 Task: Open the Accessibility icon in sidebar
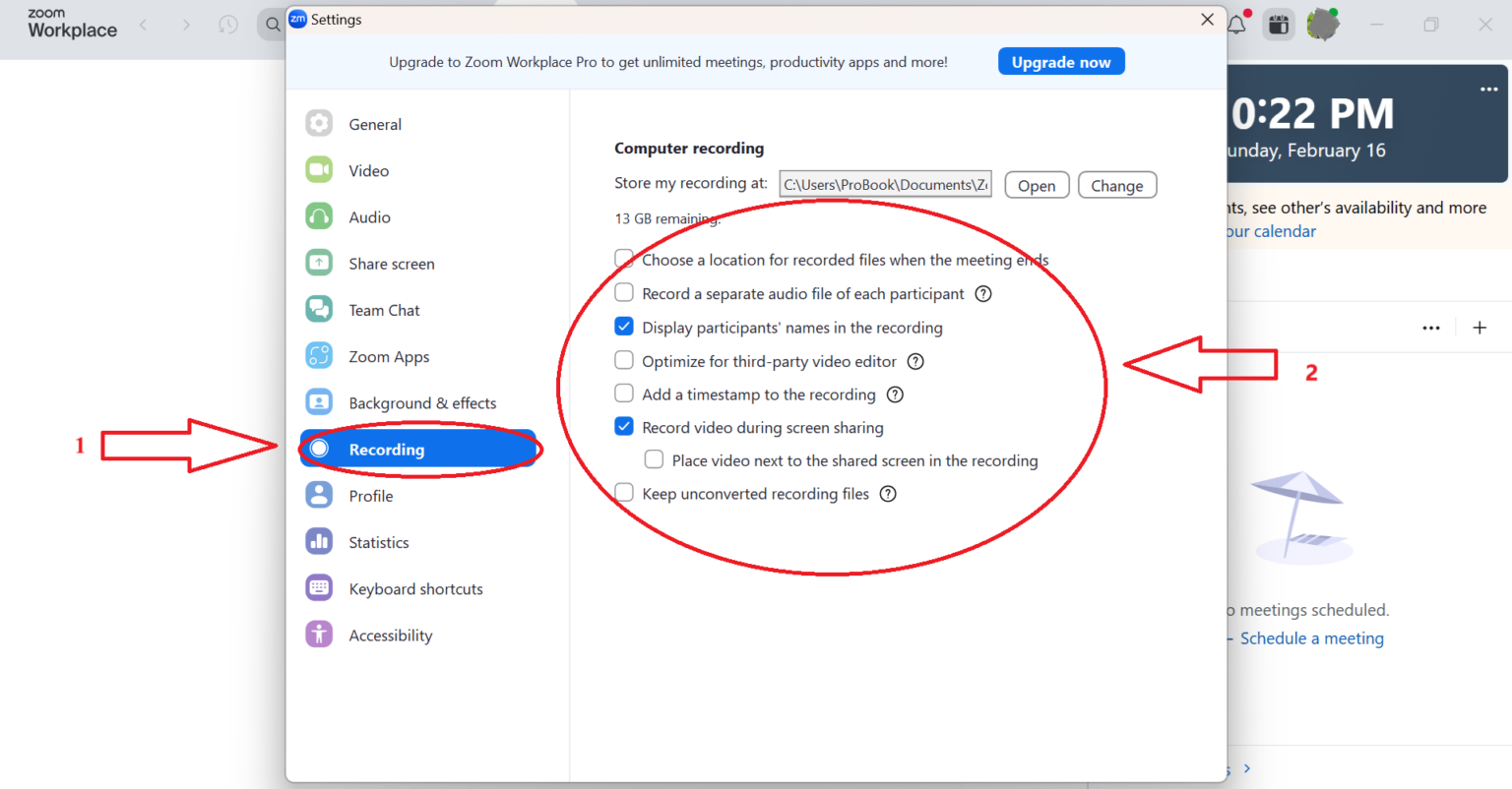coord(319,635)
